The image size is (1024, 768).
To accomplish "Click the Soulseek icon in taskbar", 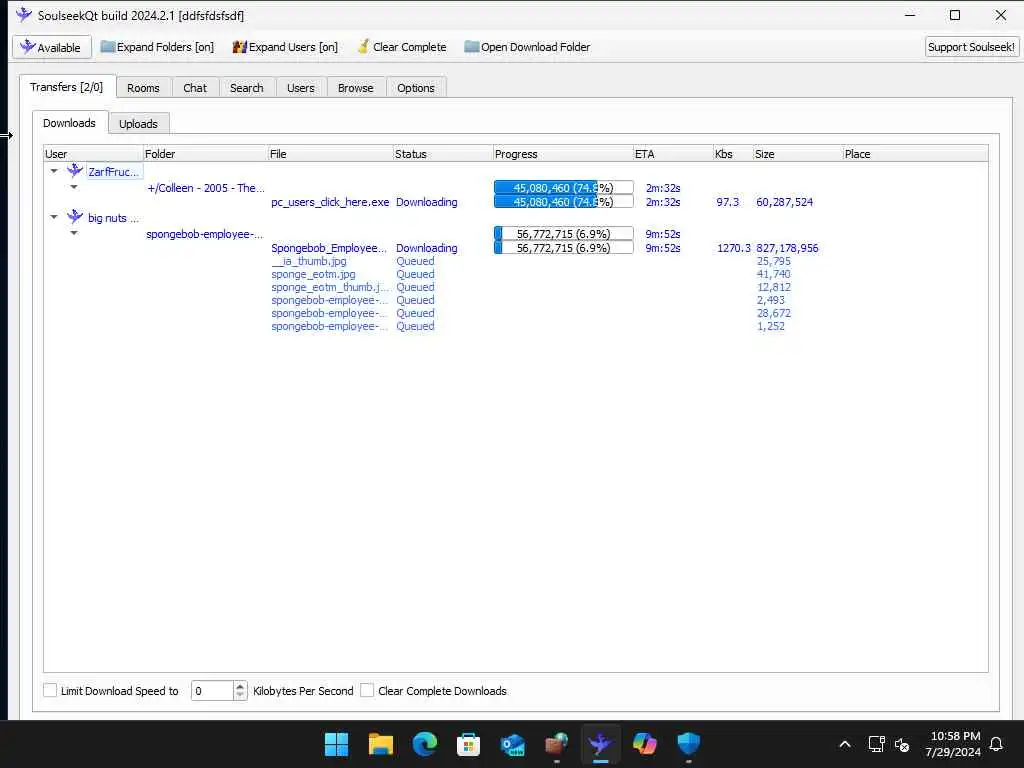I will coord(600,744).
